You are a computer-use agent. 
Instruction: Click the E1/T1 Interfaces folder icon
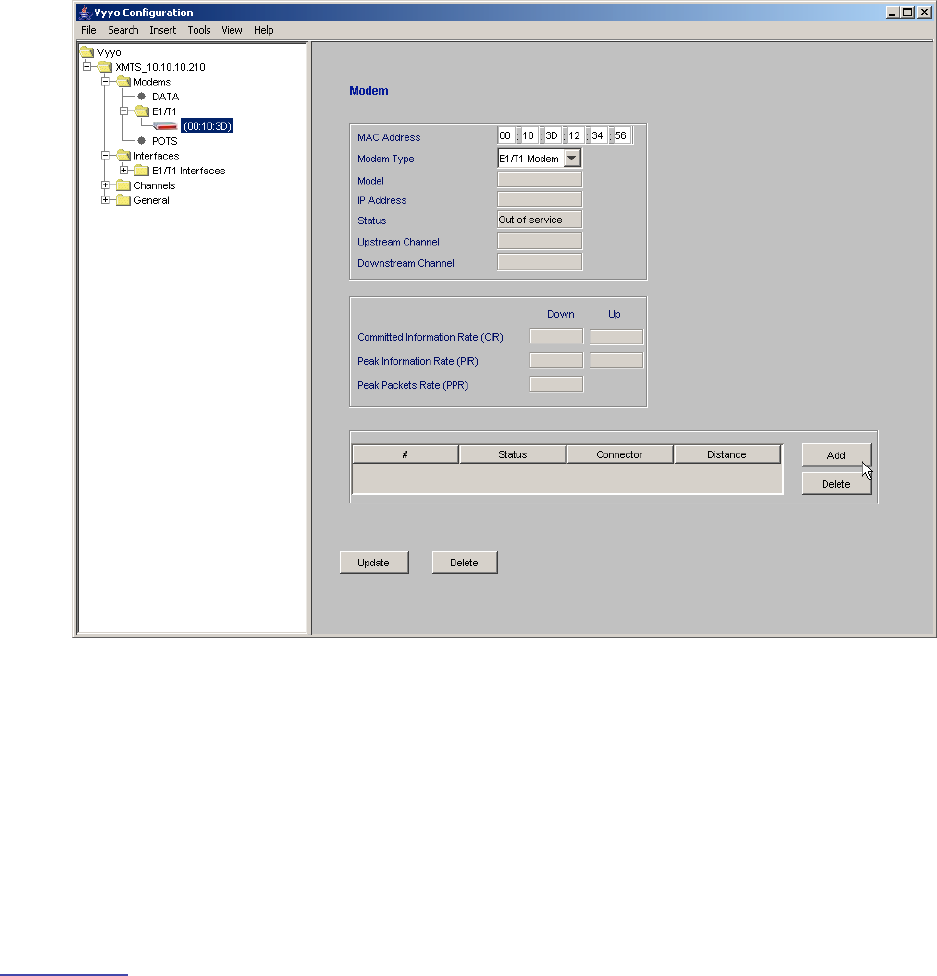(x=142, y=171)
